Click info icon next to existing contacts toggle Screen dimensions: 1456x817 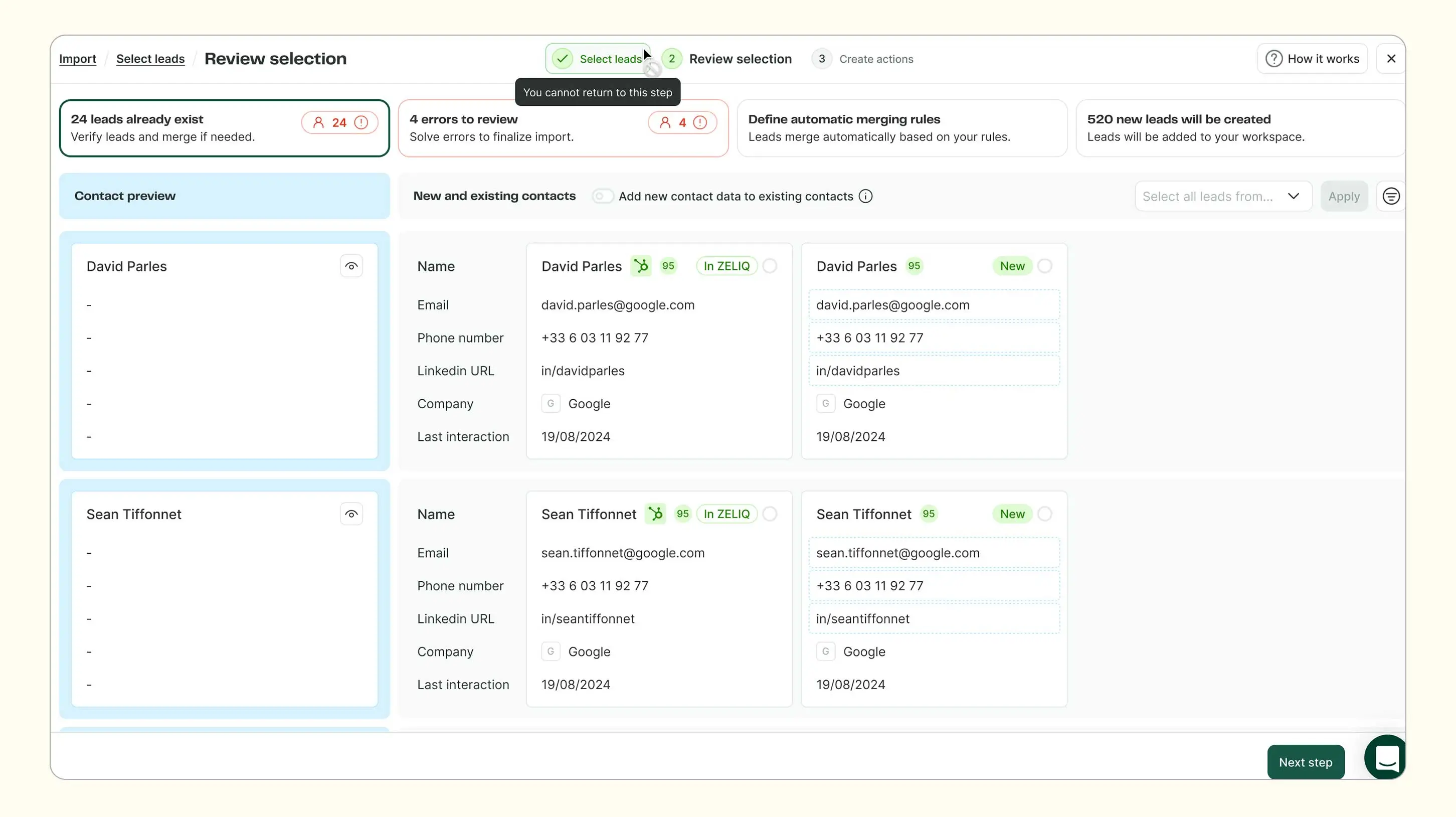point(865,196)
